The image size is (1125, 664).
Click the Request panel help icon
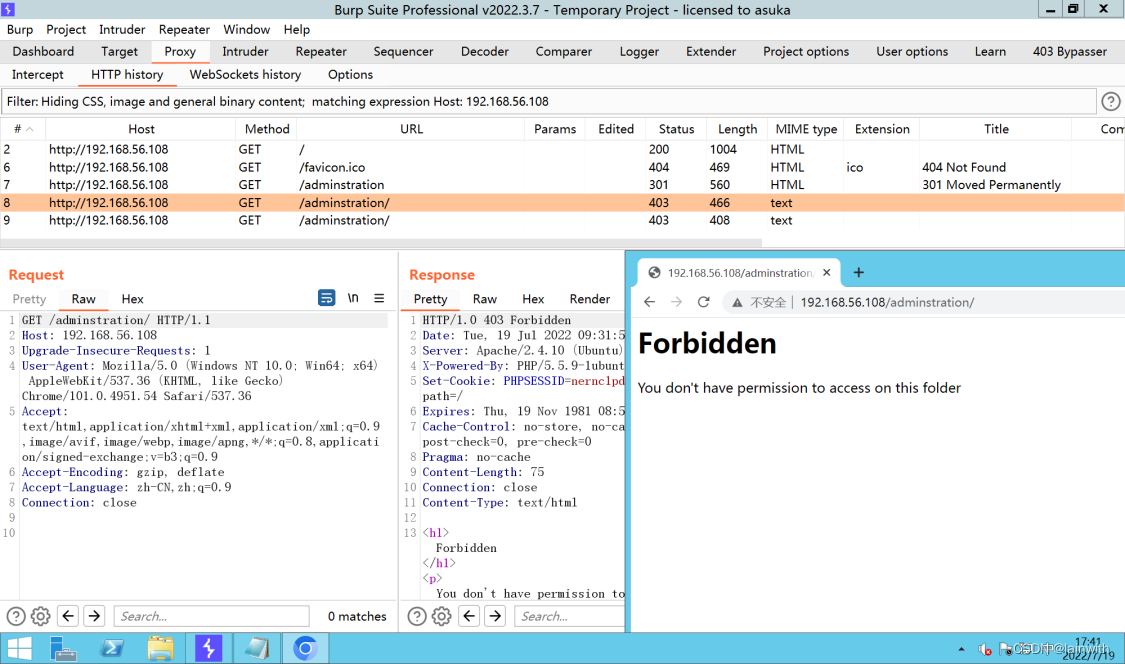point(16,616)
